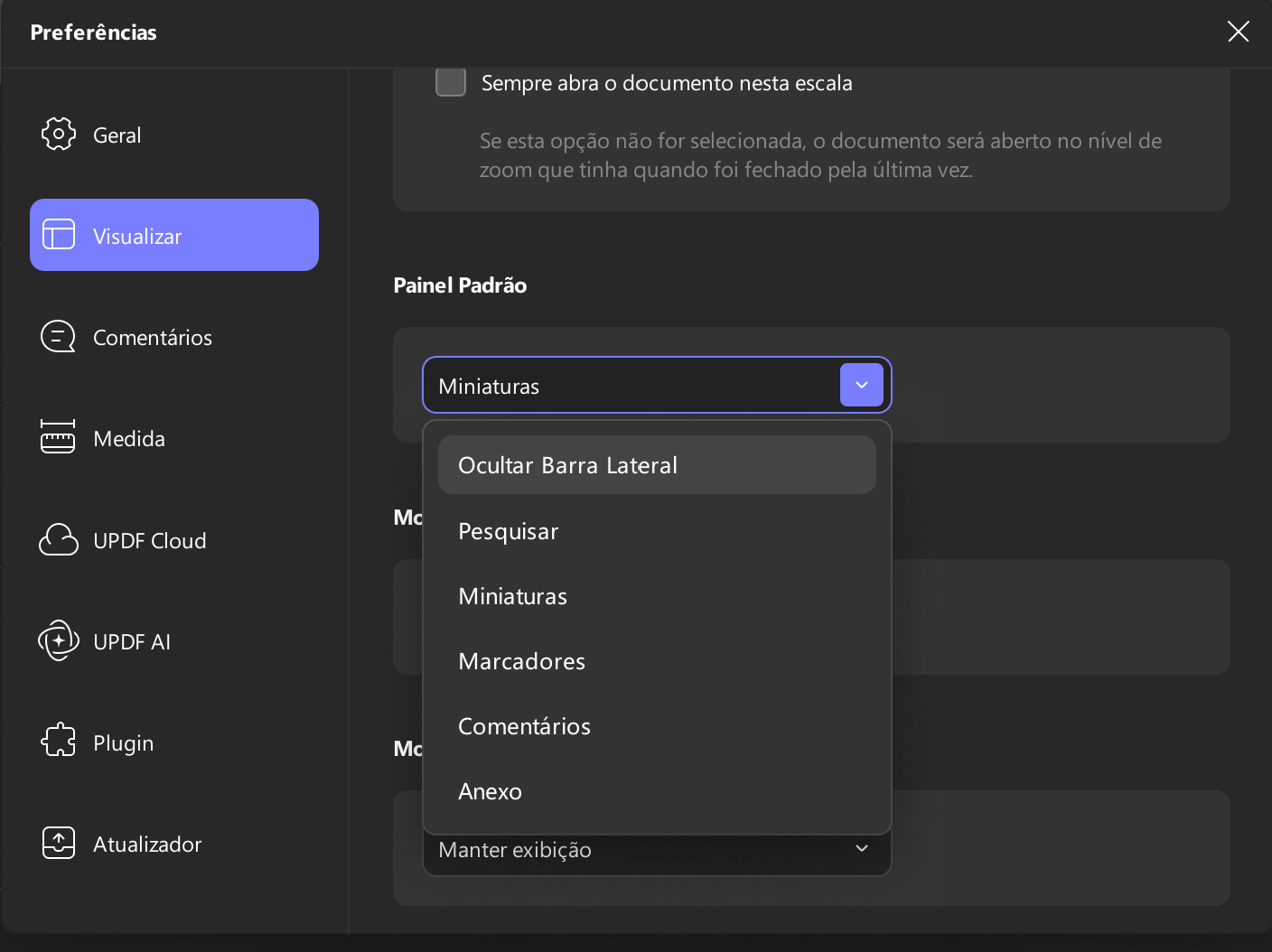Screen dimensions: 1272x952
Task: Pick 'Comentários' in the dropdown list
Action: [x=657, y=726]
